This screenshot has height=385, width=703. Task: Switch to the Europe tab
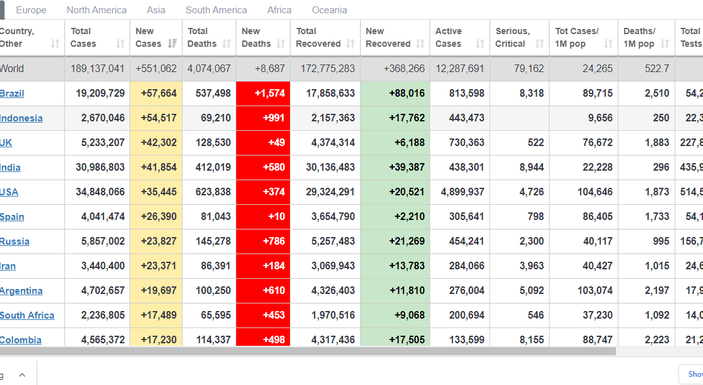[x=31, y=10]
